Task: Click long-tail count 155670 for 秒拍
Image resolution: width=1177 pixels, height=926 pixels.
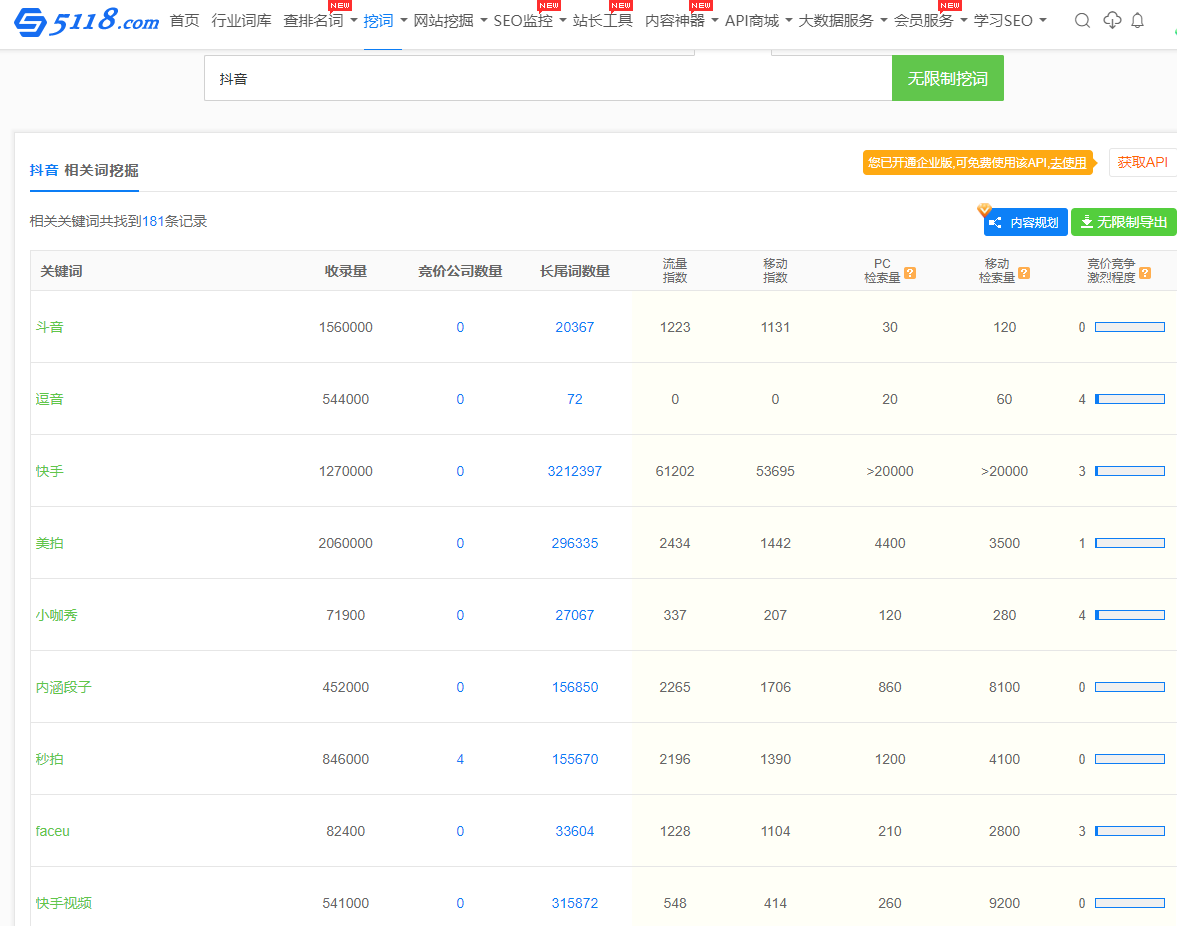Action: pyautogui.click(x=574, y=759)
